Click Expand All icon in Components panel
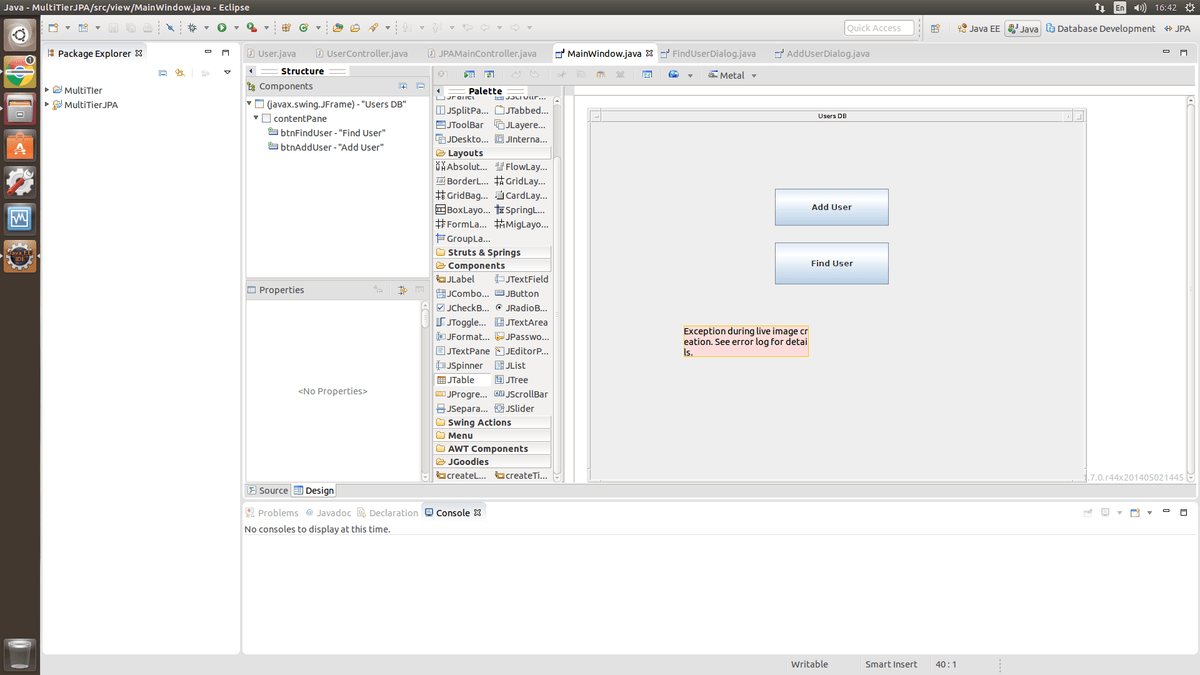1200x675 pixels. coord(404,86)
